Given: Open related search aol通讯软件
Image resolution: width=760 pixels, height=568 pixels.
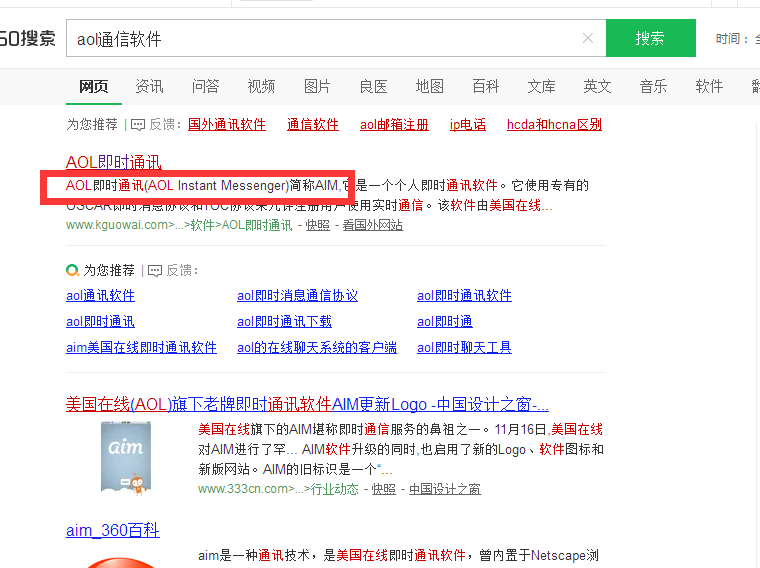Looking at the screenshot, I should point(100,296).
